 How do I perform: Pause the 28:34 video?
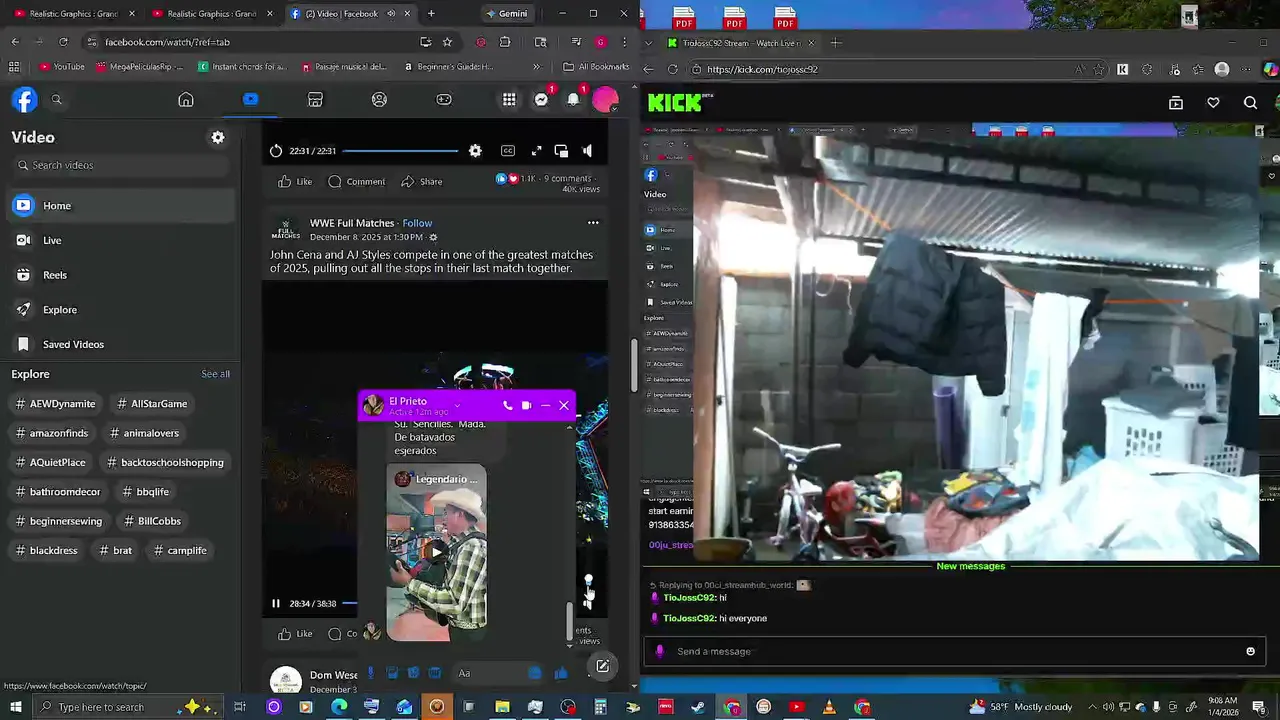276,603
